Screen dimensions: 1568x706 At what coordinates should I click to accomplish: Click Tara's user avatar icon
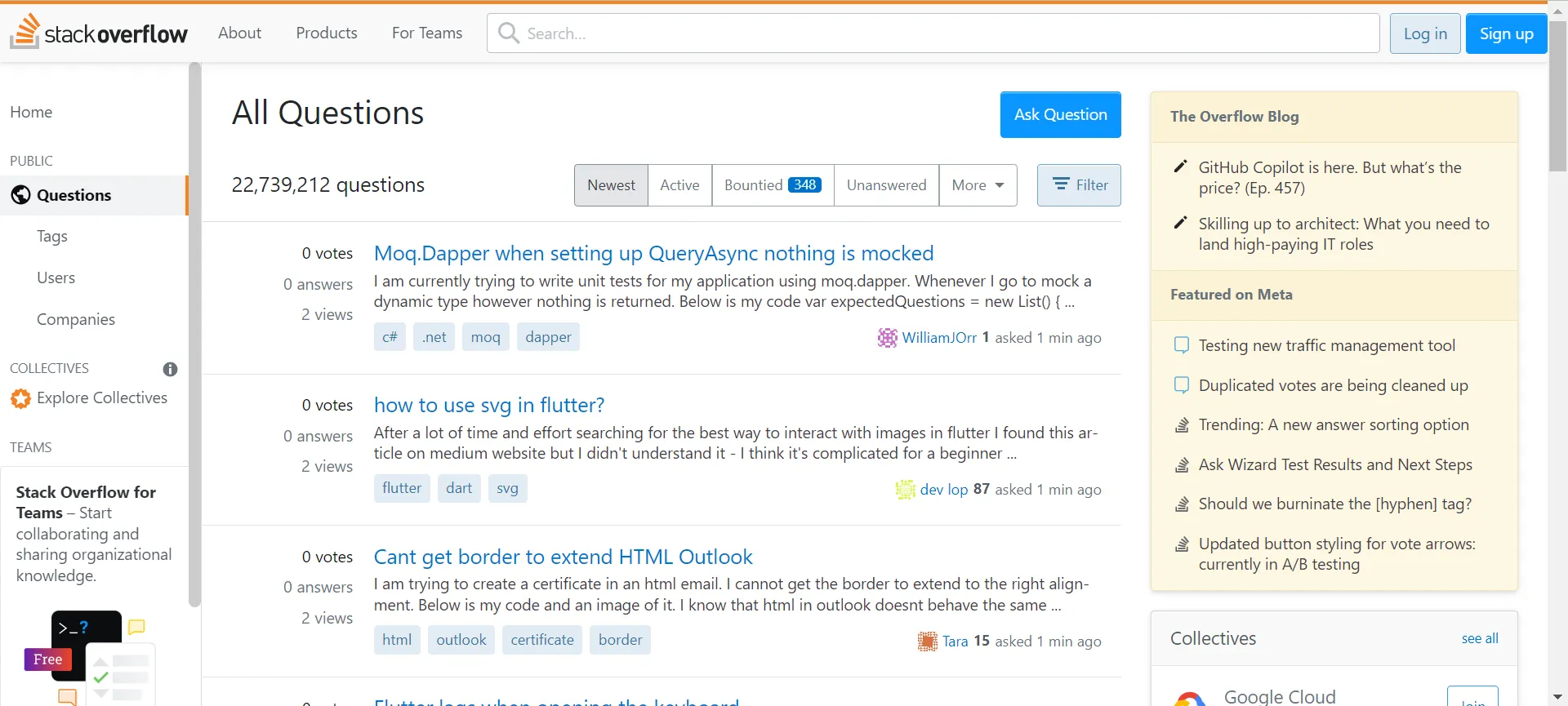[927, 642]
